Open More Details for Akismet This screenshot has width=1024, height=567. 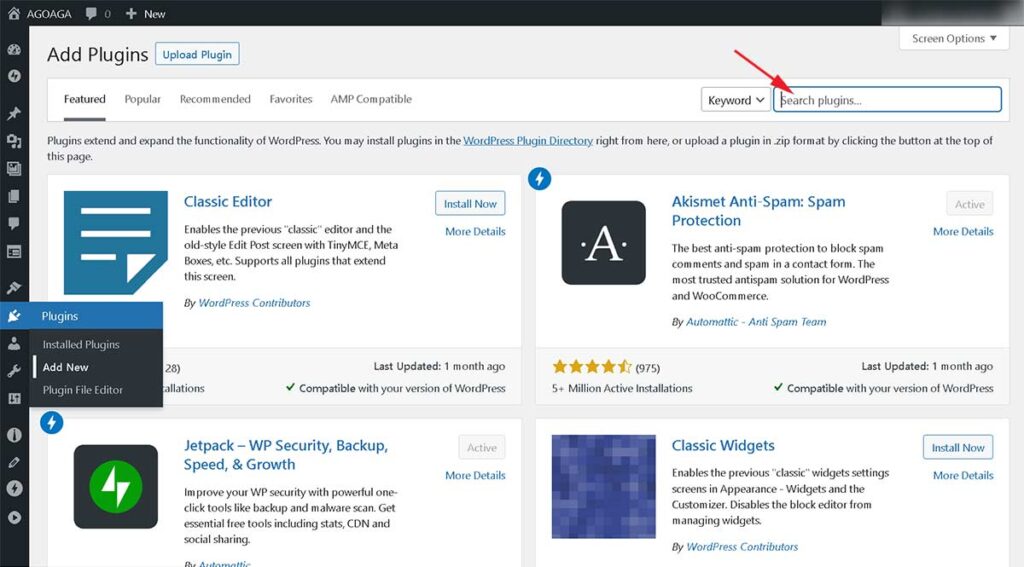963,231
